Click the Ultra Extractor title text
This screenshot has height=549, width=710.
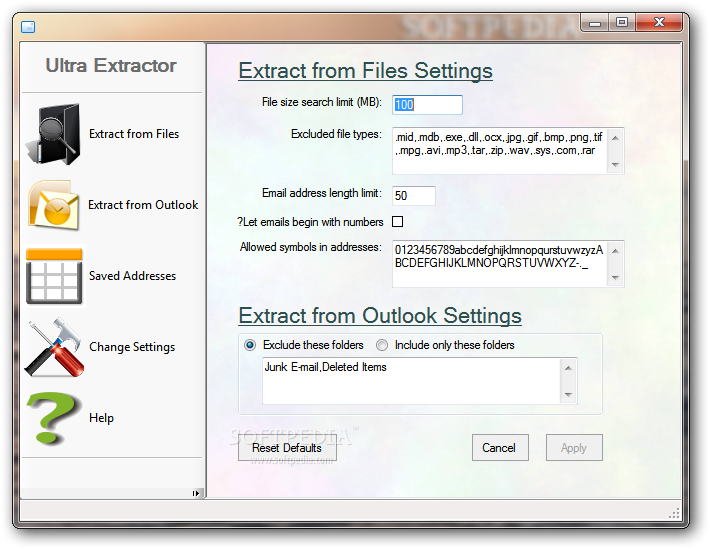[x=111, y=66]
